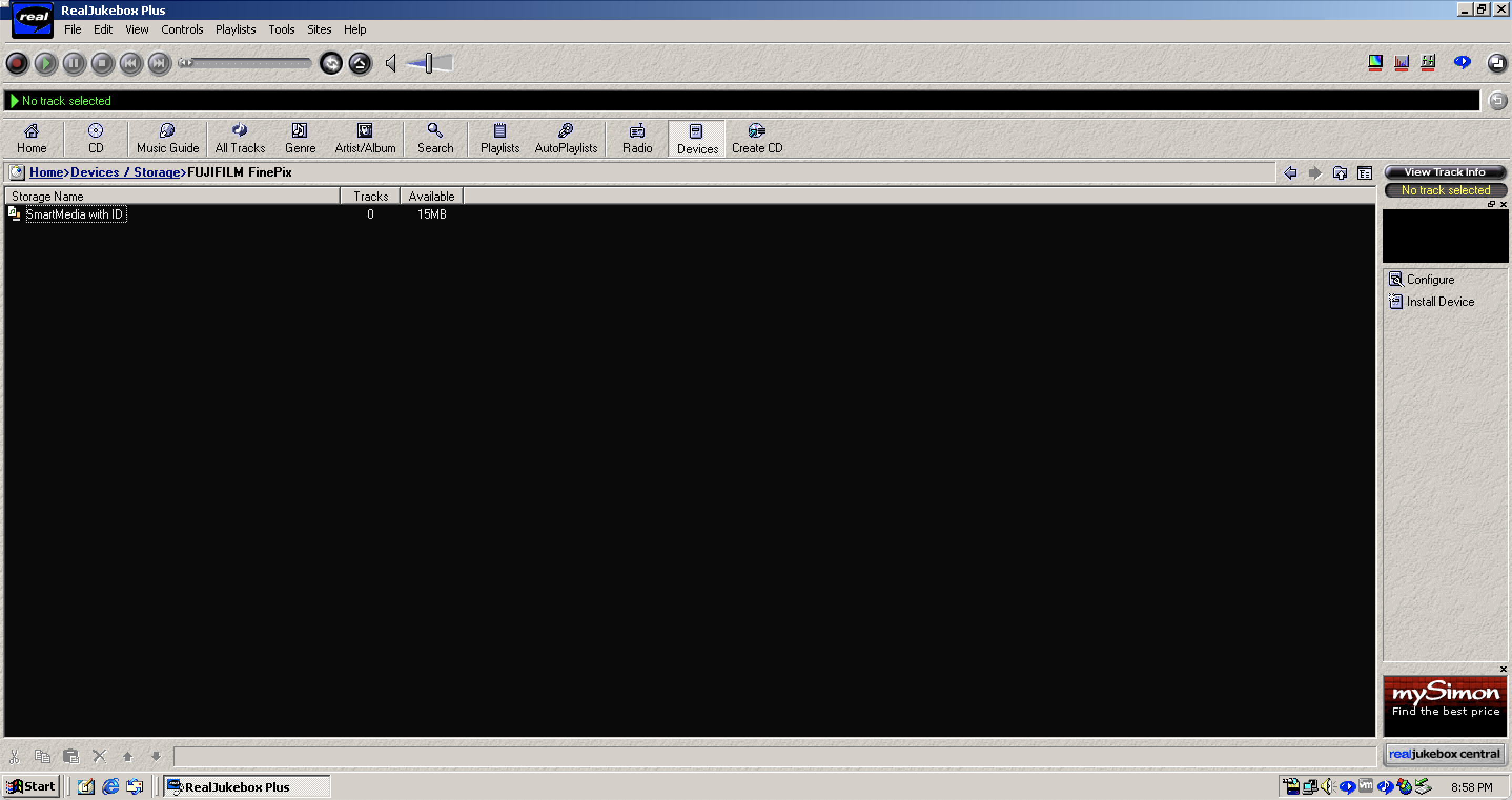Click the green Play button
Screen dimensions: 1512x800
click(x=46, y=64)
